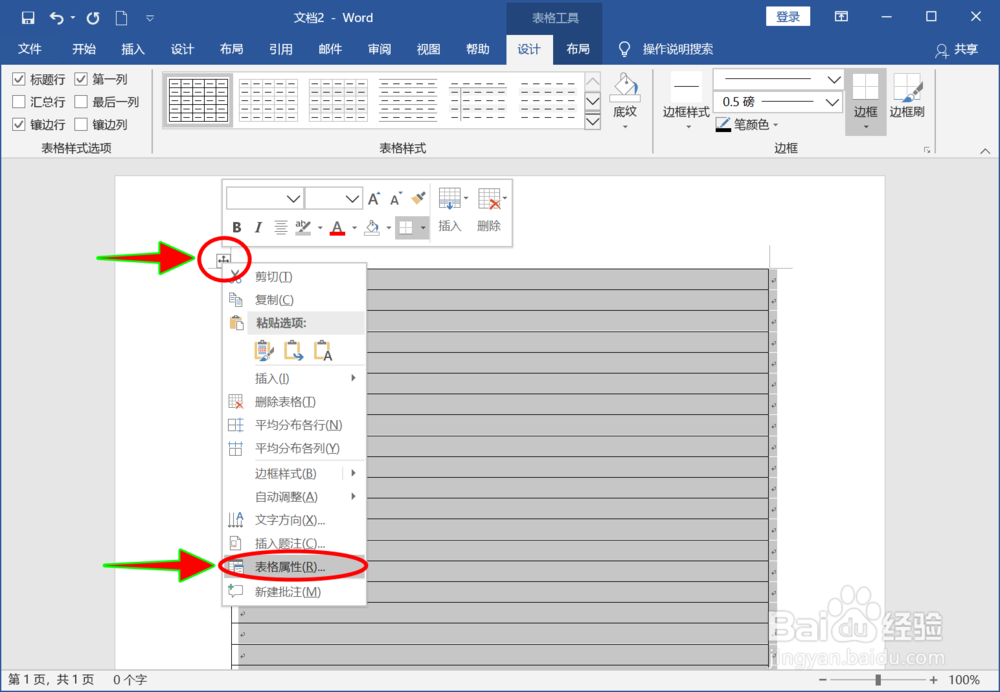
Task: Switch to the 插入 ribbon tab
Action: tap(133, 49)
